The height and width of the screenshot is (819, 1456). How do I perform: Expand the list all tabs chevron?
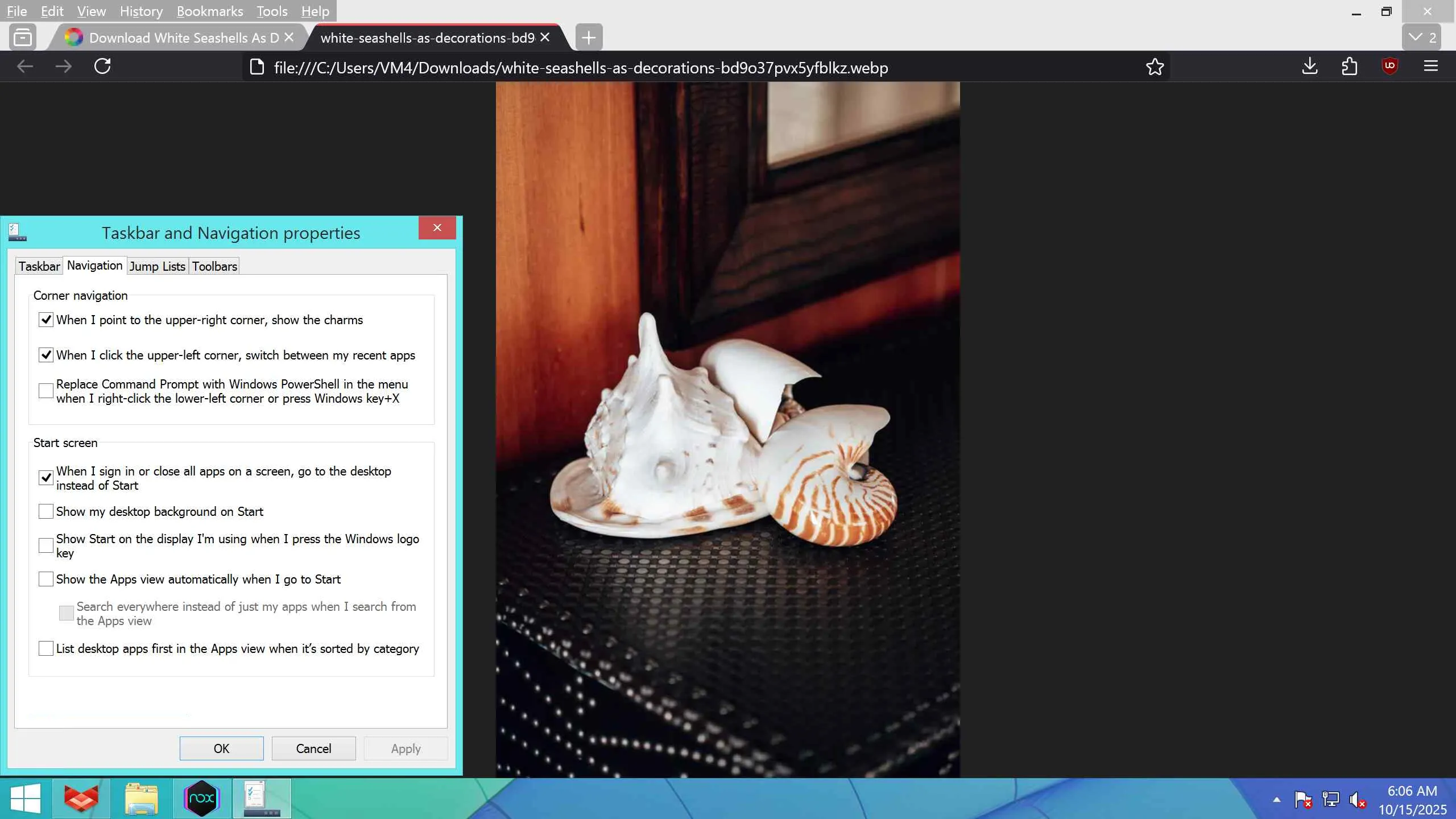coord(1421,38)
